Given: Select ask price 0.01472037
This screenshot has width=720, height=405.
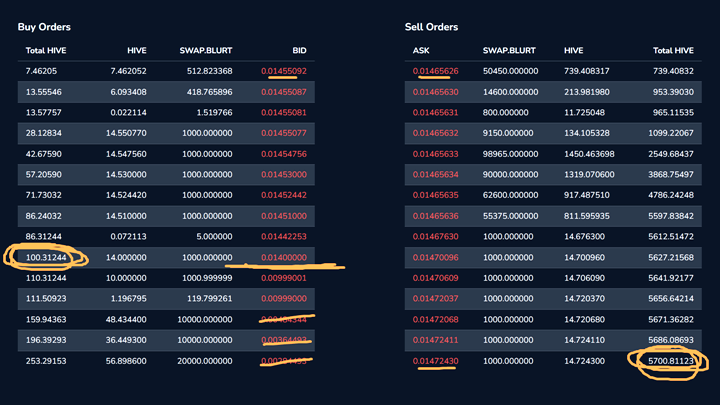Looking at the screenshot, I should coord(435,298).
